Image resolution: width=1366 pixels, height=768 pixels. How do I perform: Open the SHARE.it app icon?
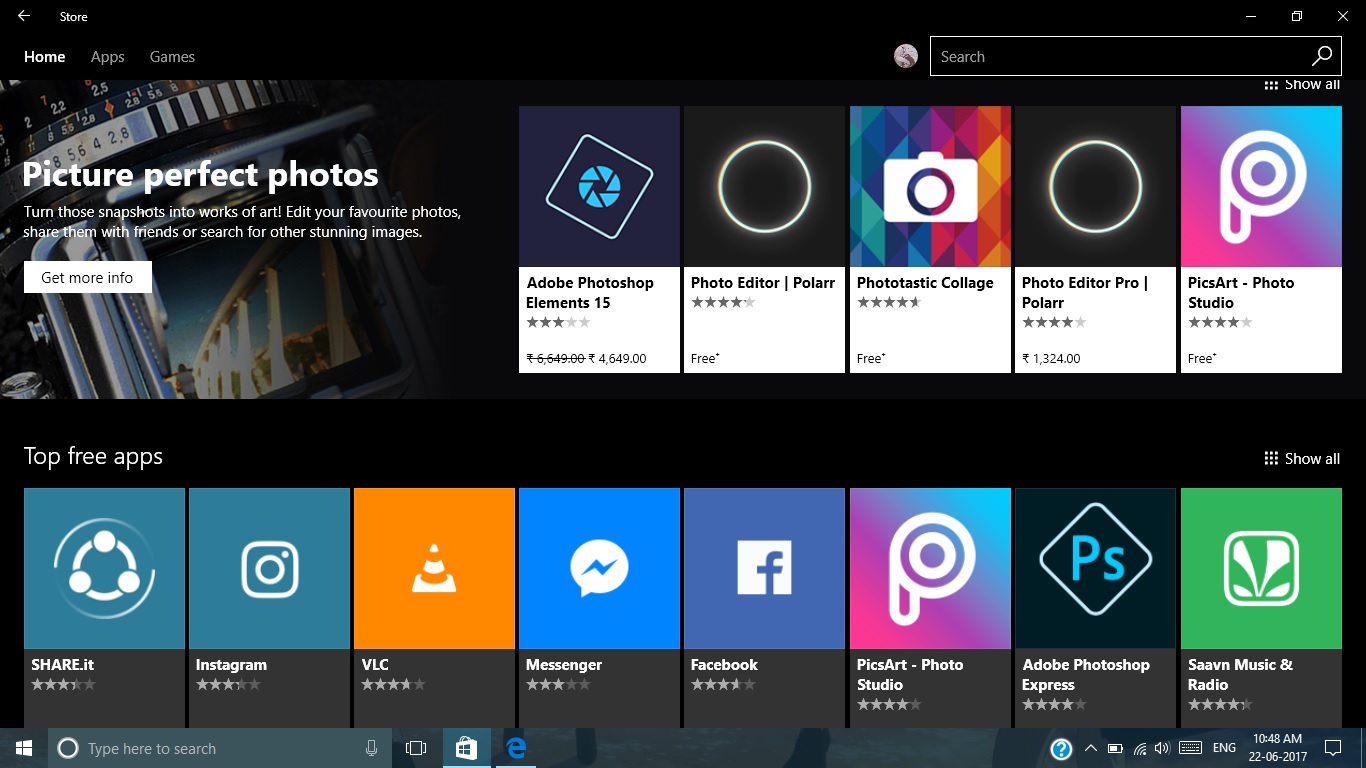[x=104, y=568]
